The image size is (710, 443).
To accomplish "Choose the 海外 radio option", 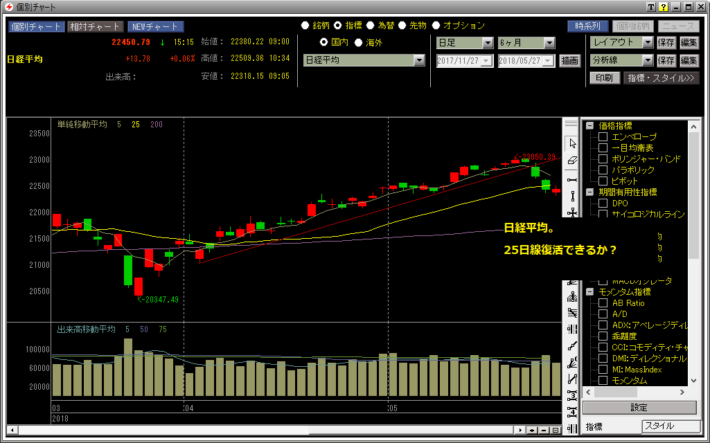I will (x=358, y=42).
